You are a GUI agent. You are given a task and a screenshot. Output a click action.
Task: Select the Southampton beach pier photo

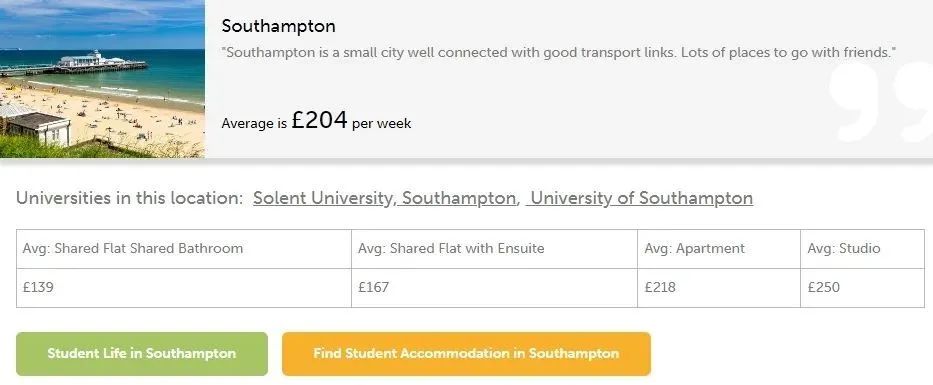(x=102, y=79)
